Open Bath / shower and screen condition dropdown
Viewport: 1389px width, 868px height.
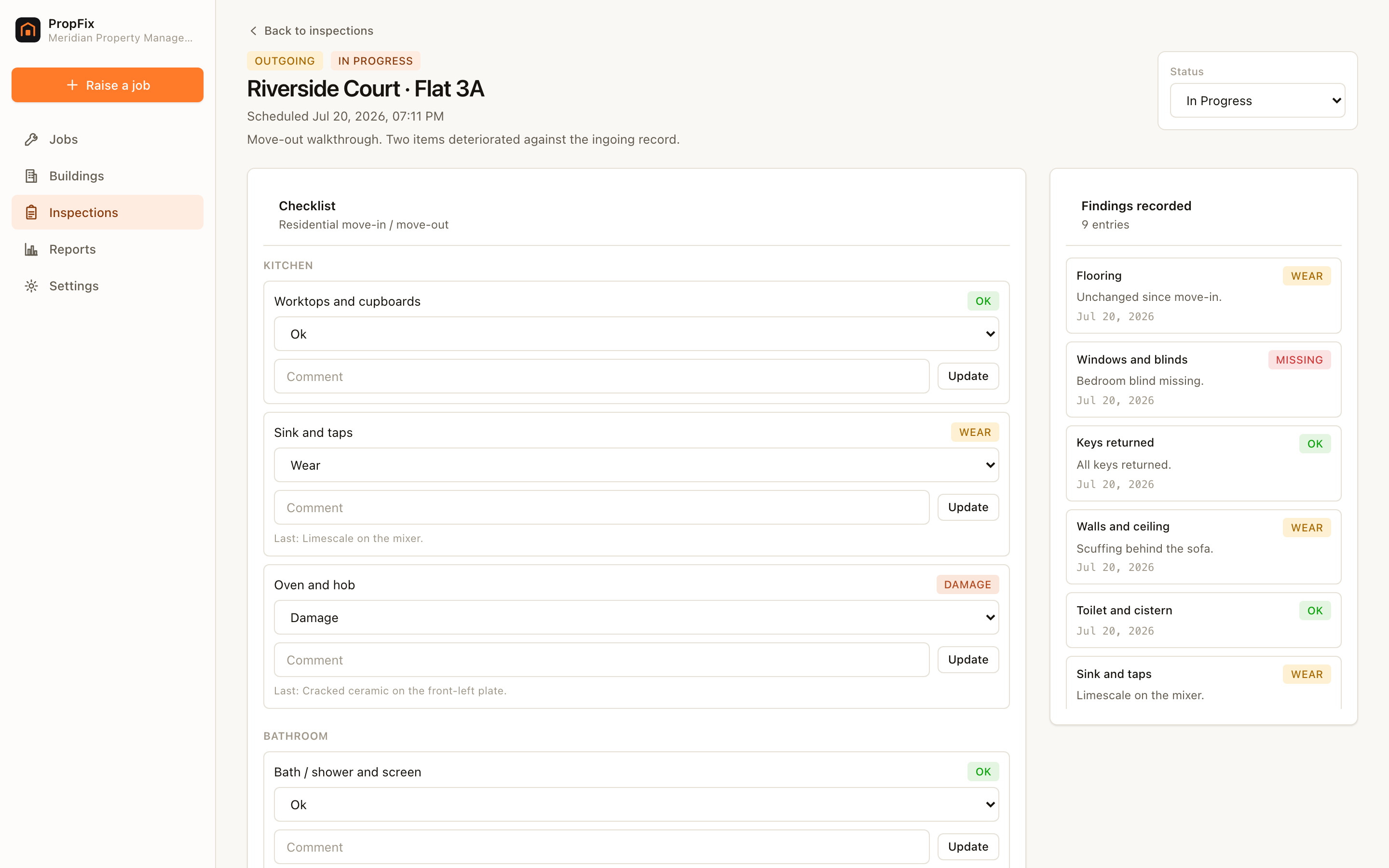tap(636, 805)
